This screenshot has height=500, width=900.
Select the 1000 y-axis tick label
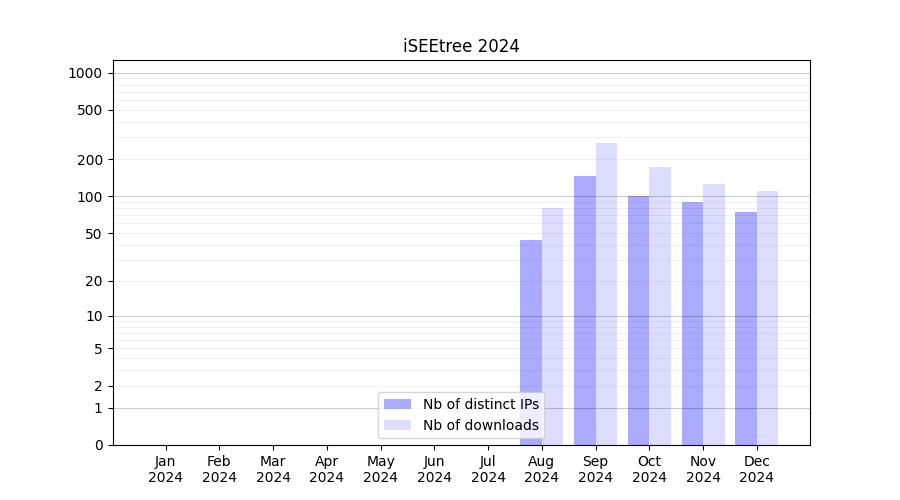coord(85,73)
